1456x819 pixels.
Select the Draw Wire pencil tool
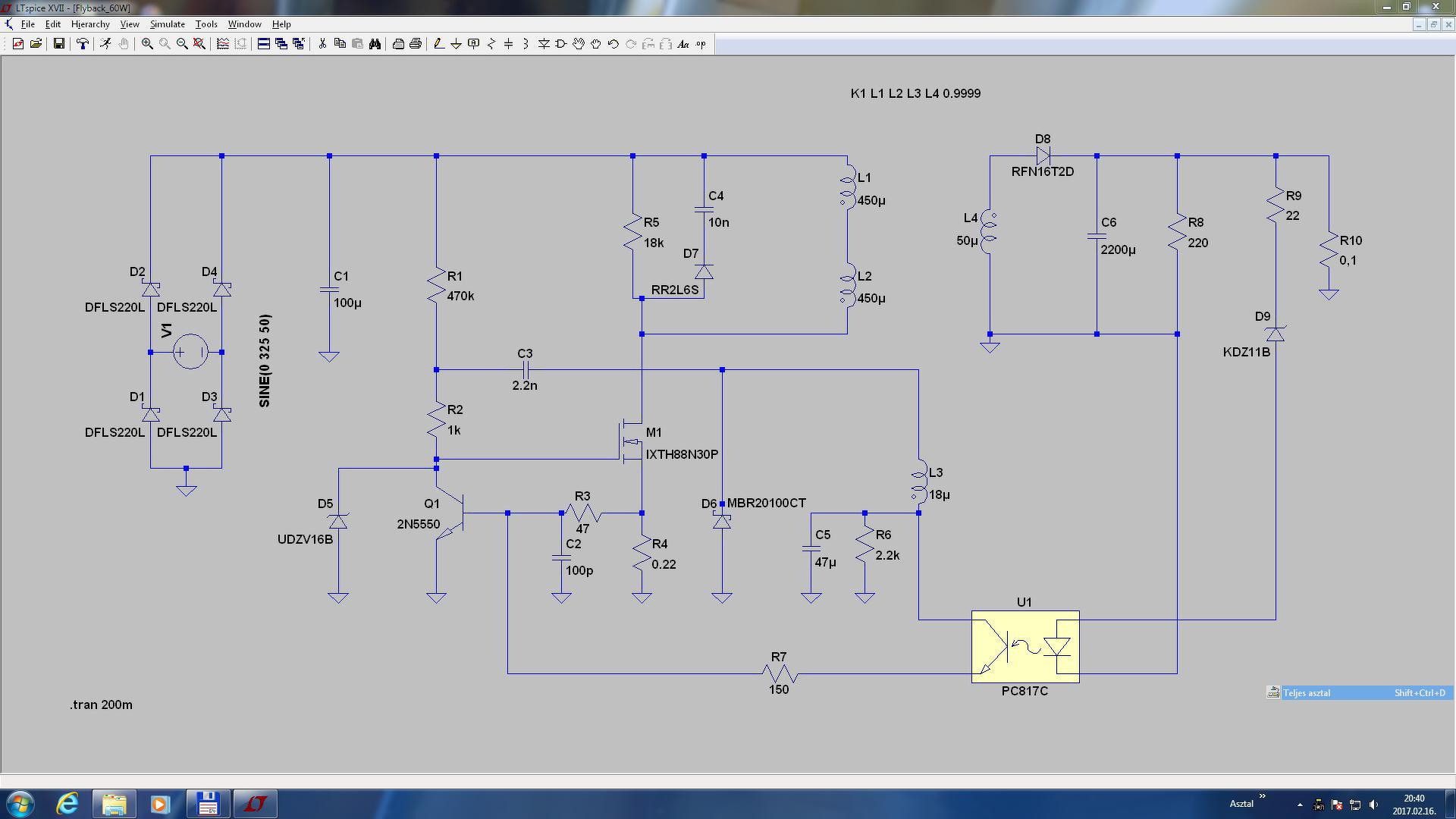pos(438,44)
